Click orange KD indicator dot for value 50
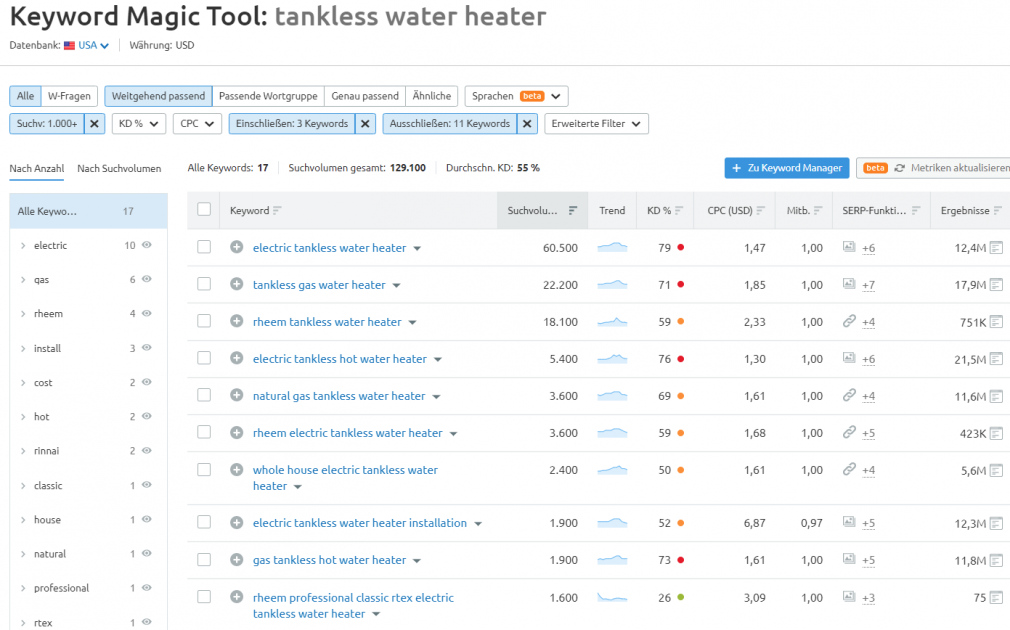Viewport: 1010px width, 630px height. pos(681,470)
